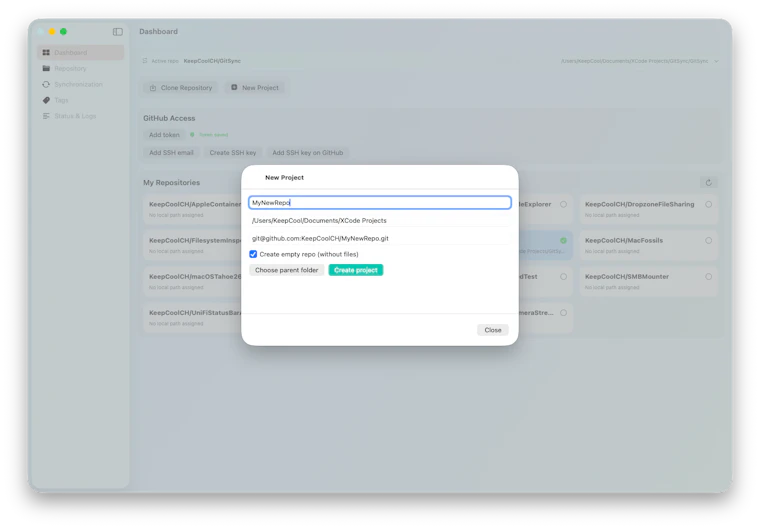Select radio button on the ...meraStre... card
This screenshot has width=760, height=529.
[563, 313]
